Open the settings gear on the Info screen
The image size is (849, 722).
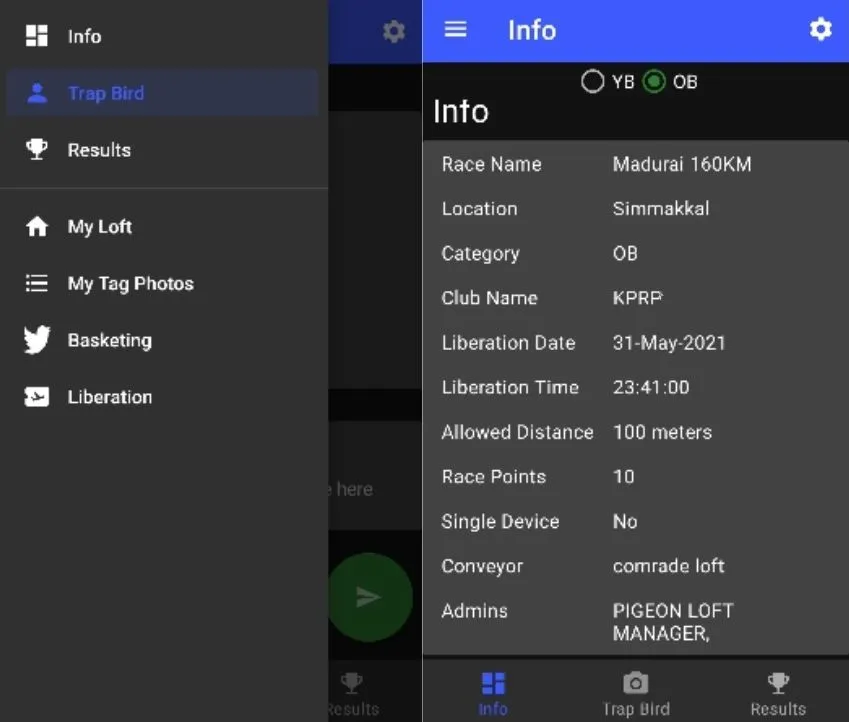point(820,30)
